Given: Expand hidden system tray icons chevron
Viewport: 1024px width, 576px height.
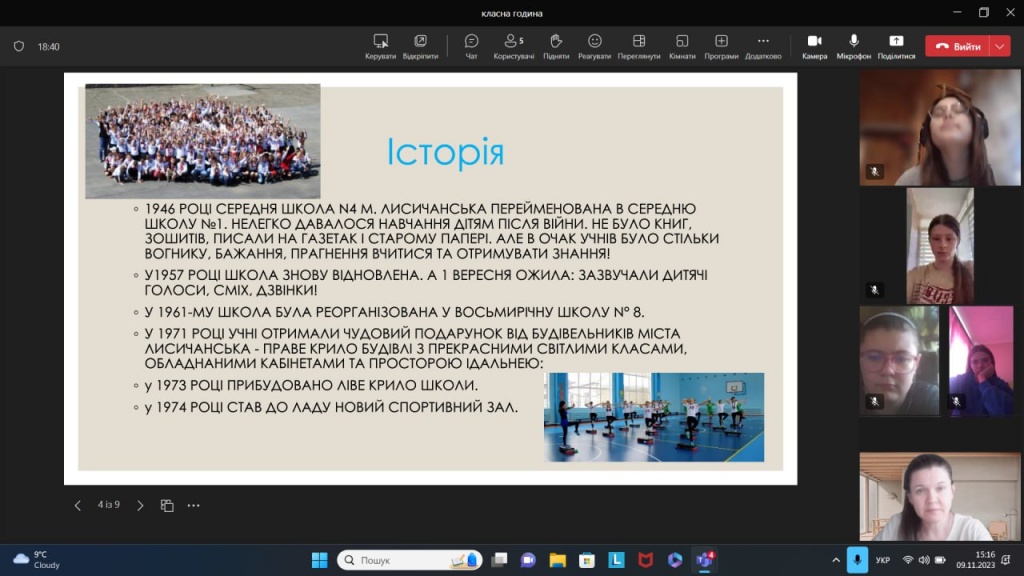Looking at the screenshot, I should pyautogui.click(x=836, y=560).
